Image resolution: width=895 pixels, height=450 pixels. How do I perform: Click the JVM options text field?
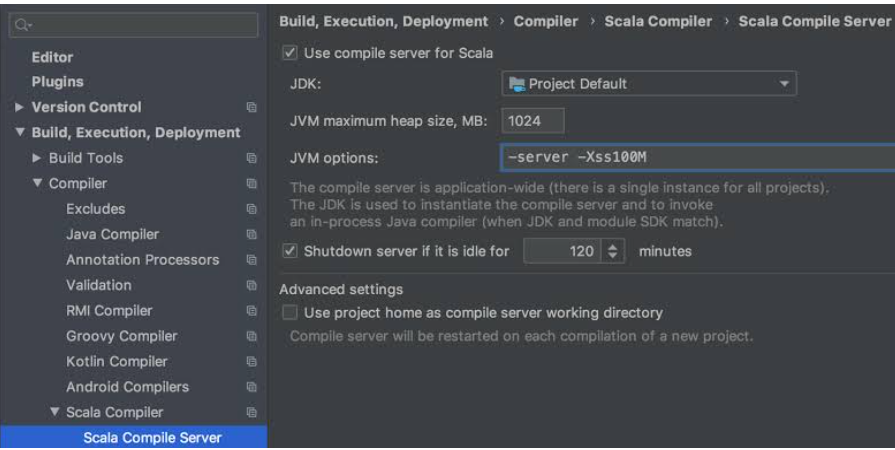[696, 157]
